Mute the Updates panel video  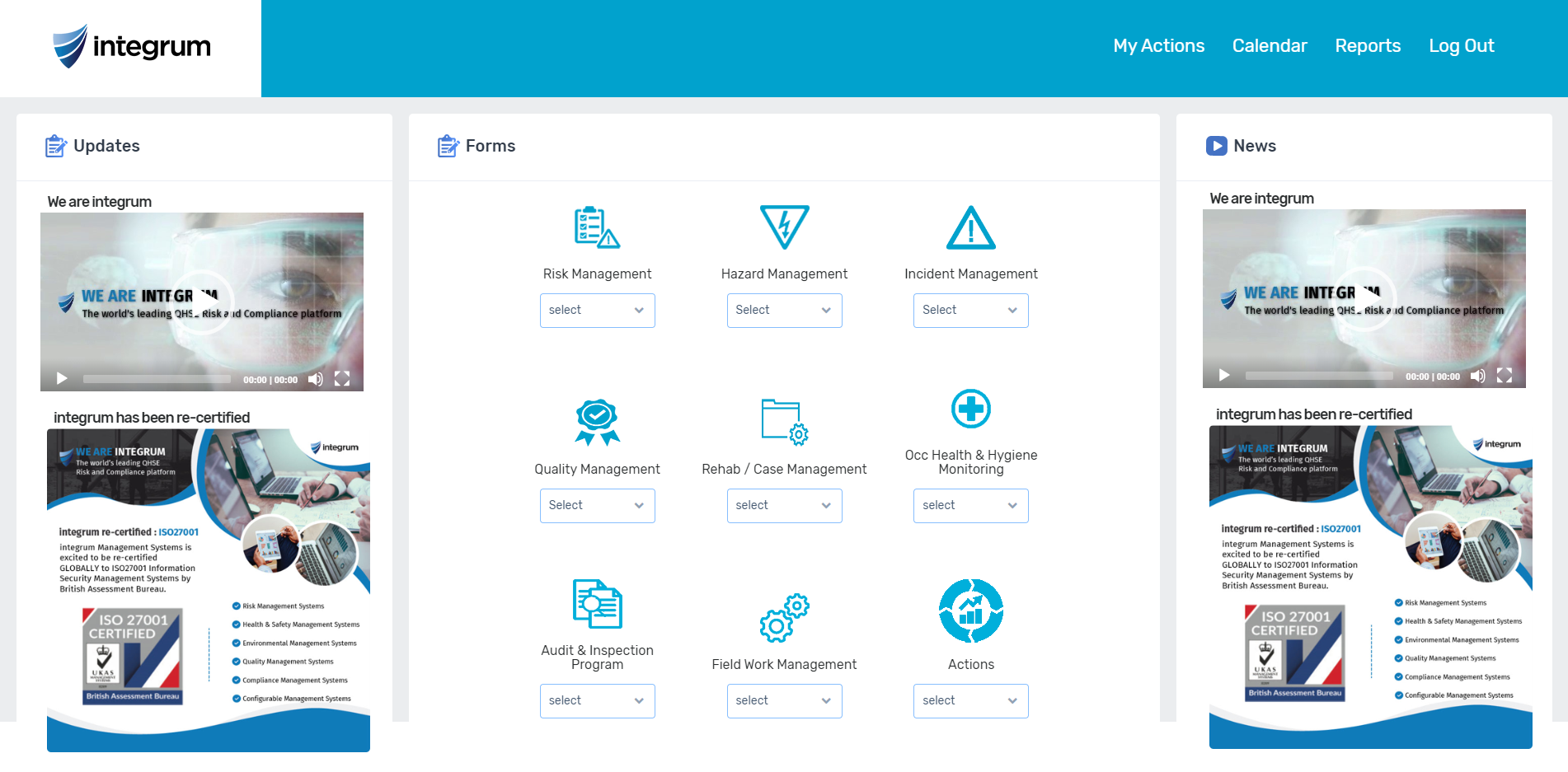pyautogui.click(x=316, y=379)
